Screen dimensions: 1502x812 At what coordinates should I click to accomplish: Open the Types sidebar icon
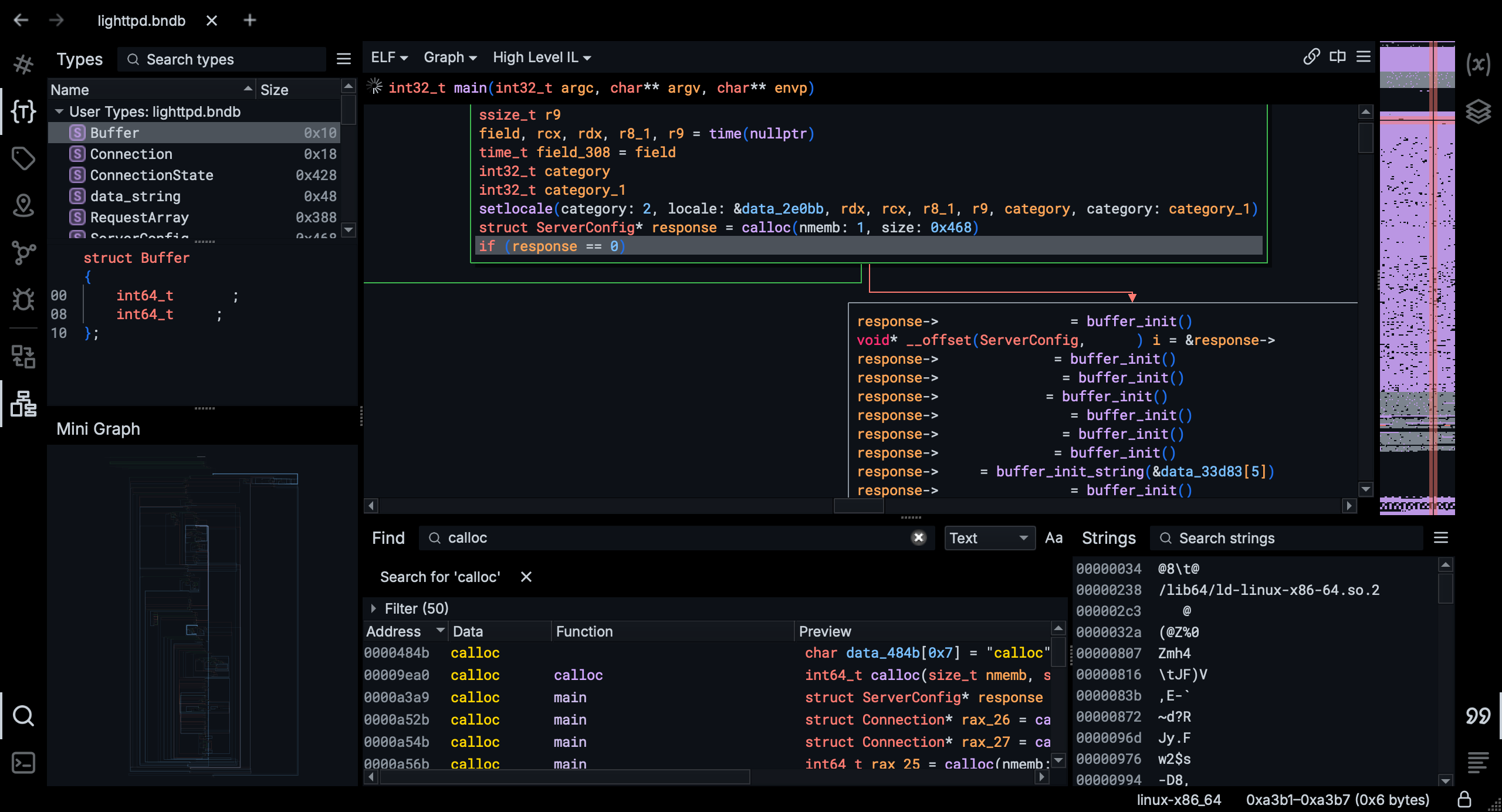(x=23, y=111)
